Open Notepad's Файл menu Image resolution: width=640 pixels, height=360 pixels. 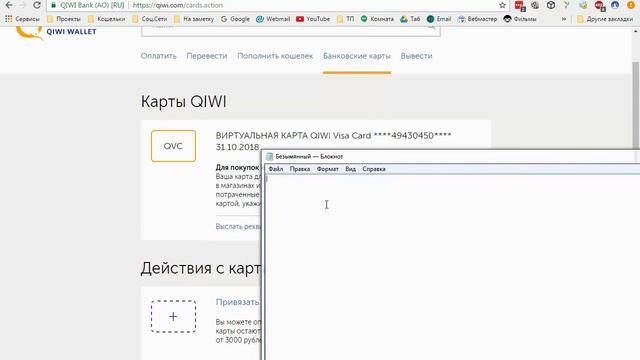[276, 169]
